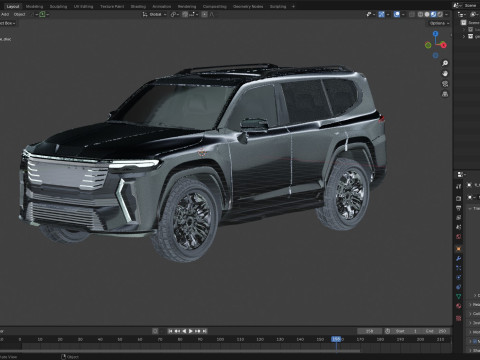Screen dimensions: 480x360
Task: Play the animation in reverse
Action: click(184, 331)
